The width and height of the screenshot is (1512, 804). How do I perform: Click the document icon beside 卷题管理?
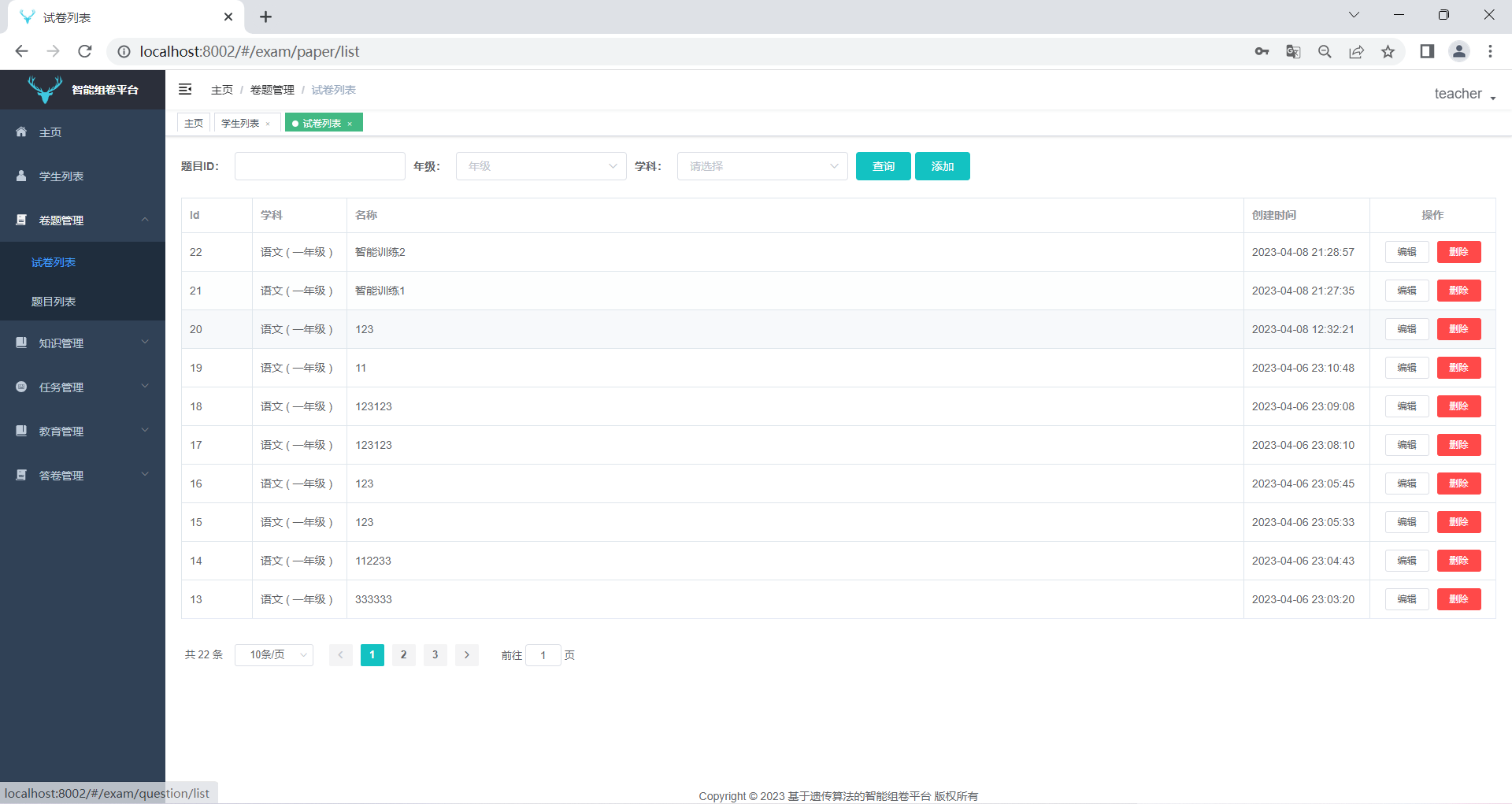pyautogui.click(x=21, y=220)
